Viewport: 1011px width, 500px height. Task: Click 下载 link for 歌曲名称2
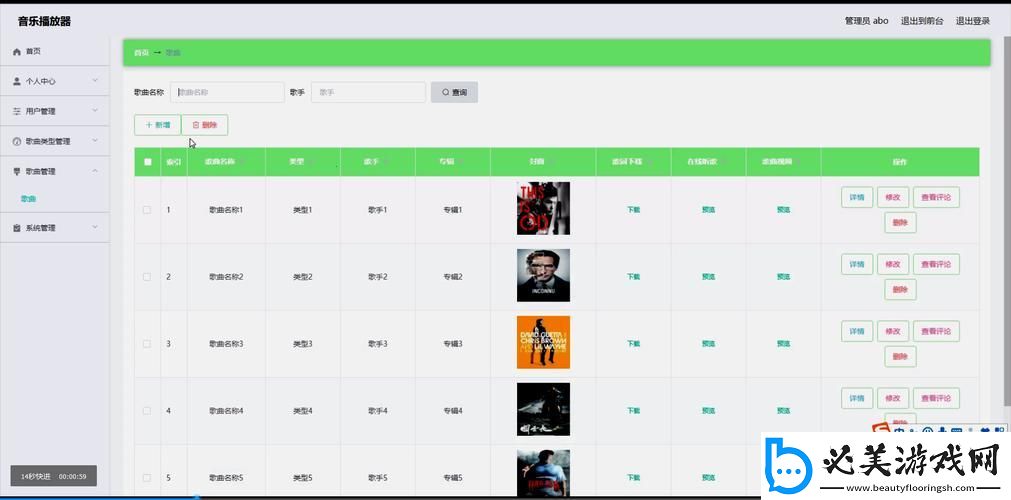pos(633,277)
